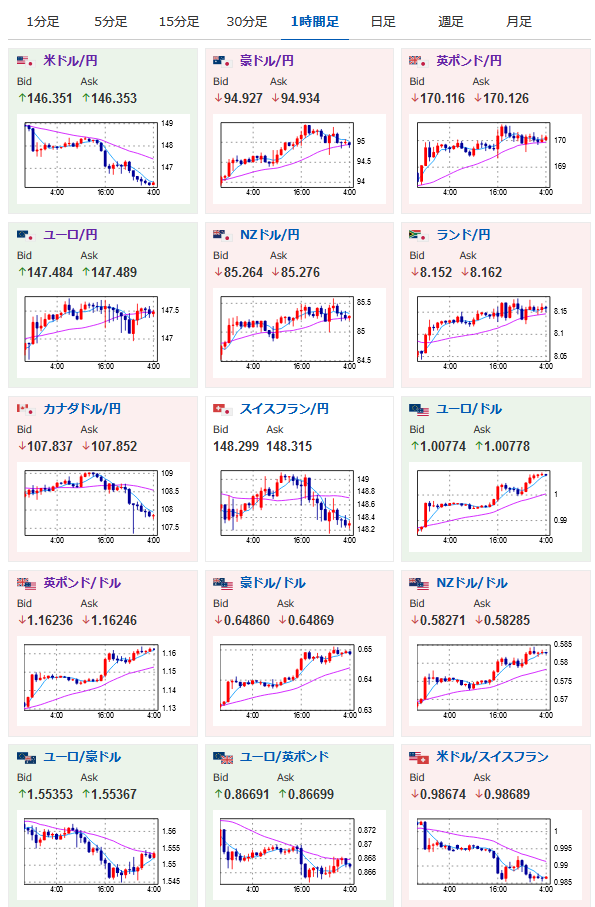Click the ユーロ/英ポンド chart thumbnail
595x907 pixels.
300,856
